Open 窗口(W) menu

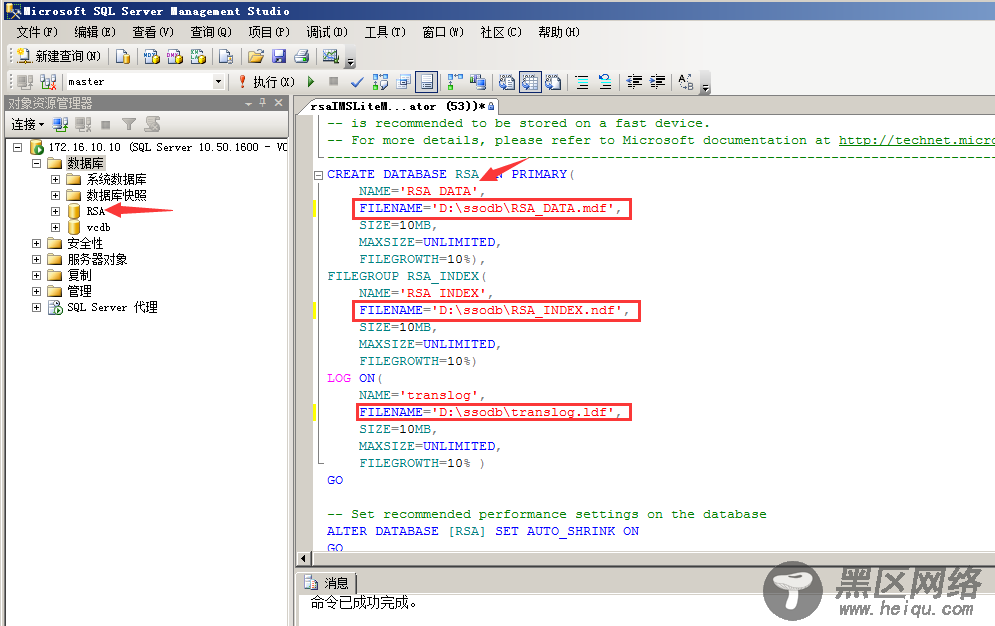443,32
